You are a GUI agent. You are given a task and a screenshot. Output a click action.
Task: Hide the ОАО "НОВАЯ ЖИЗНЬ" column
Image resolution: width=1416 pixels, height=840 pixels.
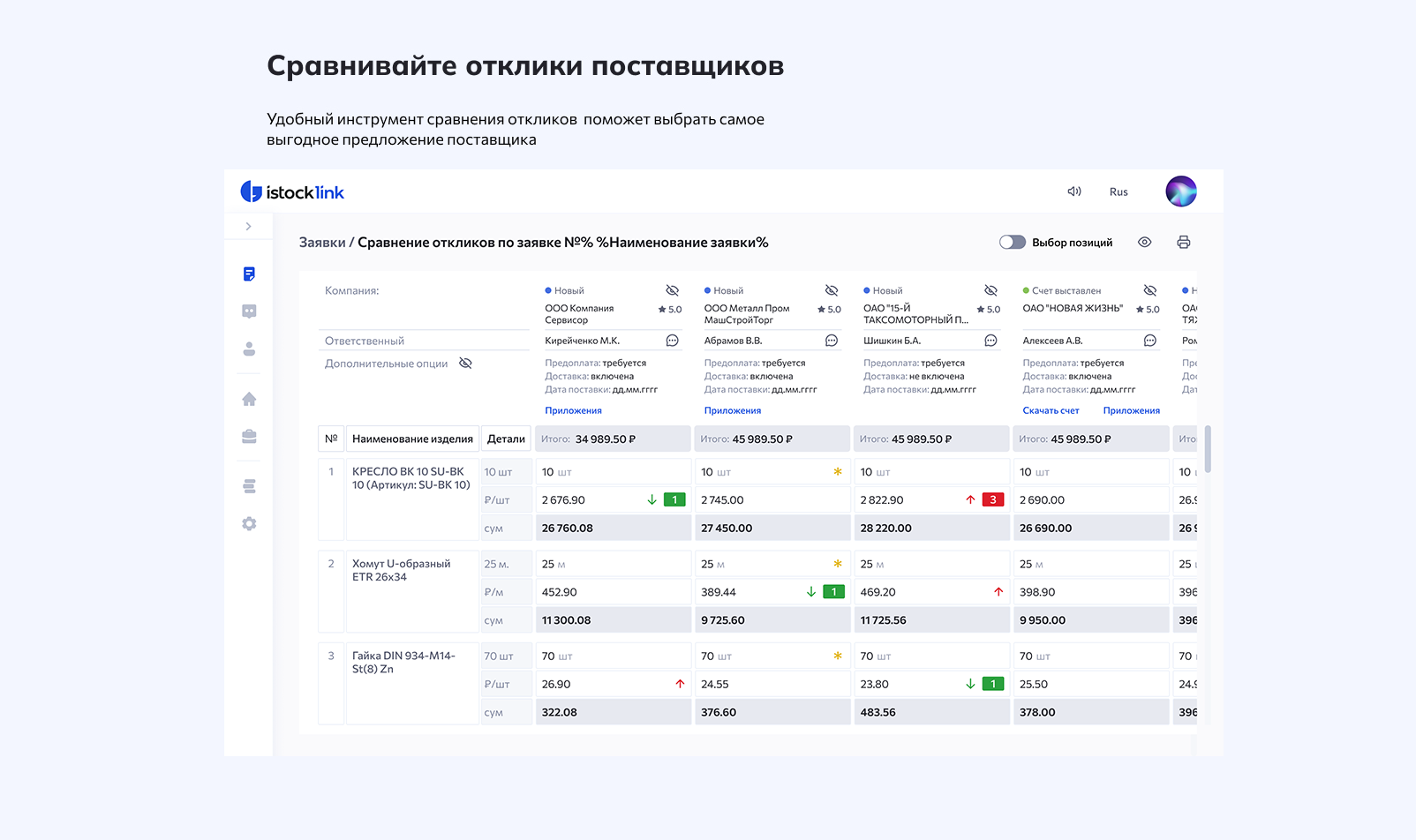coord(1150,290)
